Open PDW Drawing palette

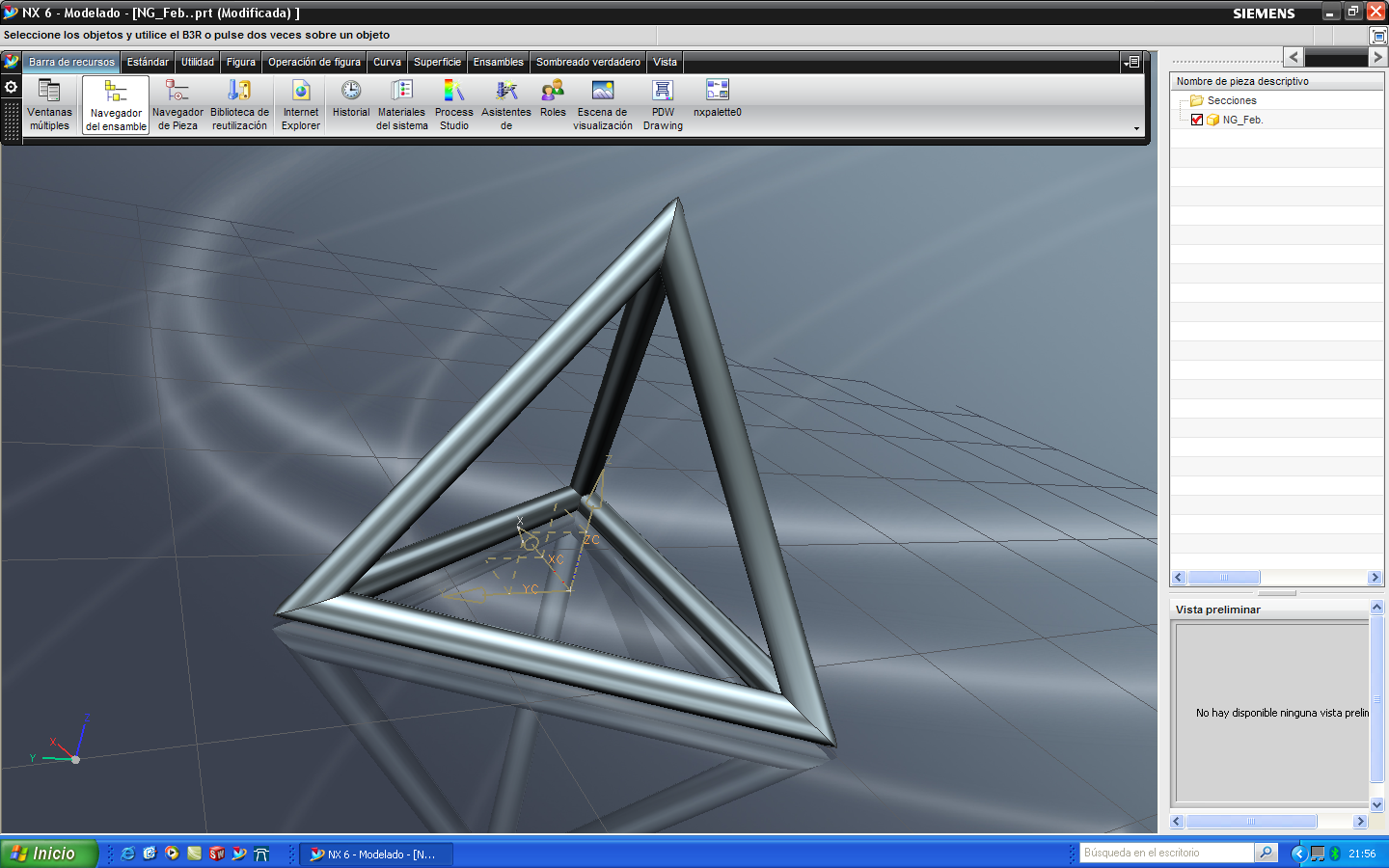(x=663, y=104)
